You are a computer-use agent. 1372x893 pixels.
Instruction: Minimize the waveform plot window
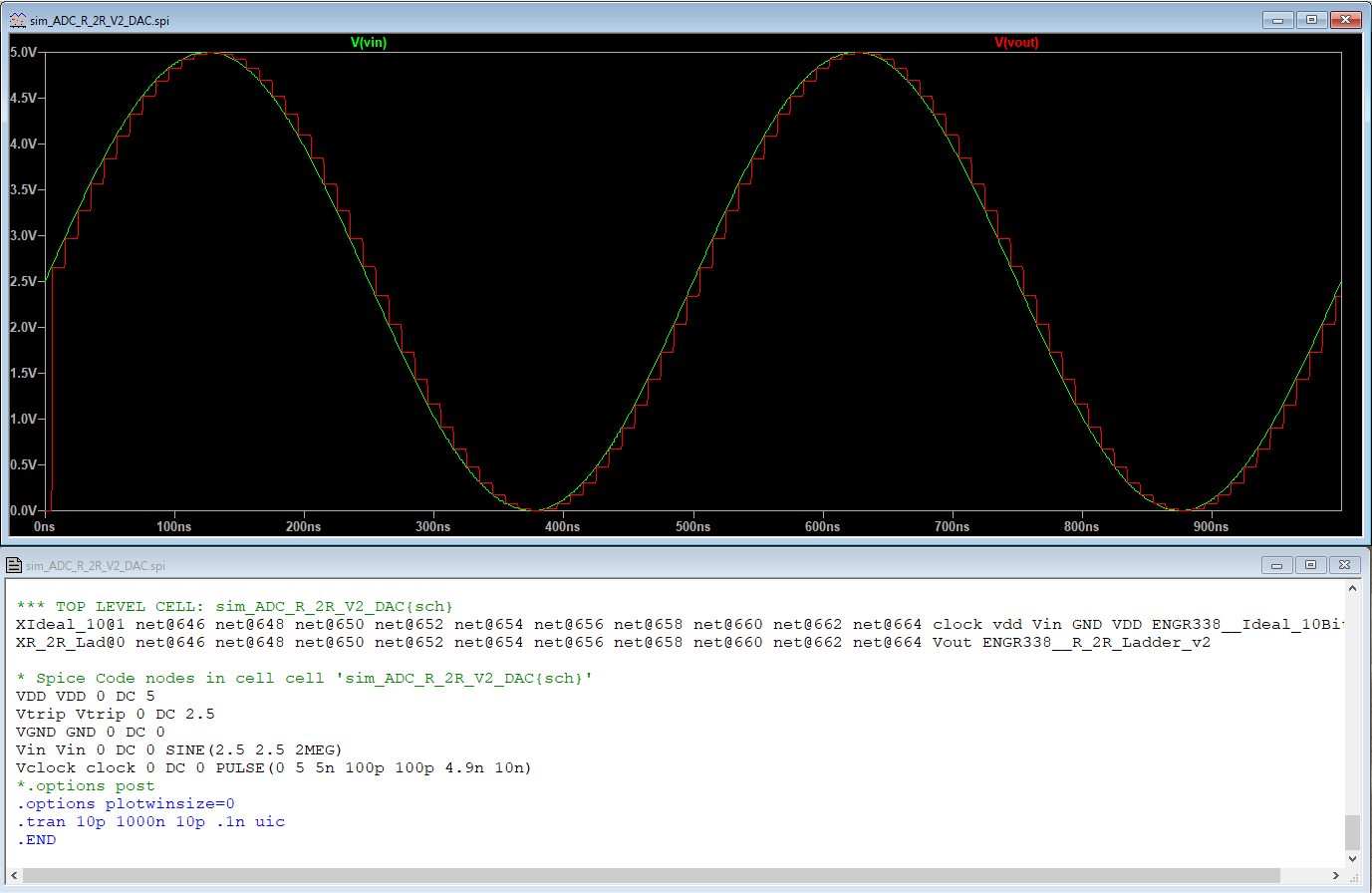(x=1277, y=20)
